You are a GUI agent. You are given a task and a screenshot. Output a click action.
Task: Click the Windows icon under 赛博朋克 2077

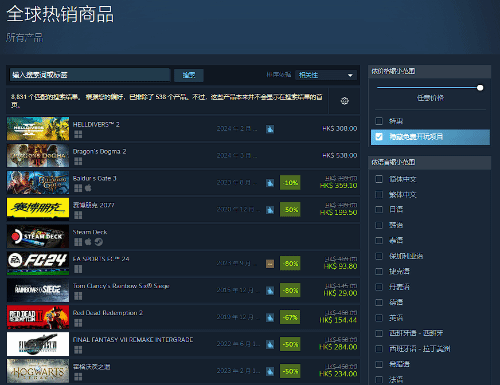[x=78, y=215]
